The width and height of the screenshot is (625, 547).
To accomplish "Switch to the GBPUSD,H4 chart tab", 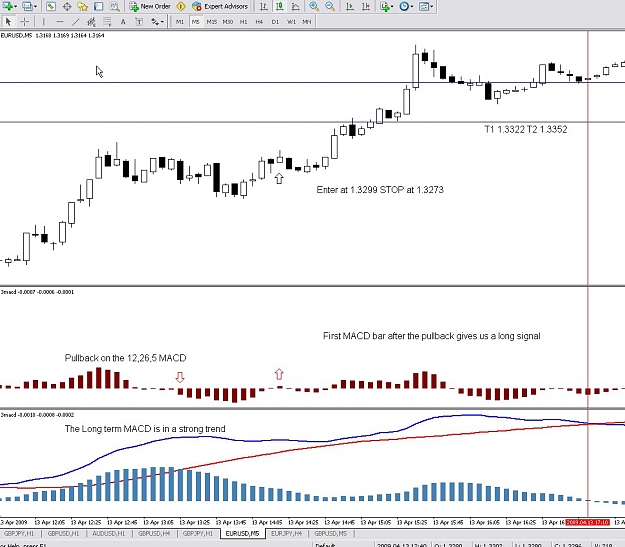I will [154, 533].
